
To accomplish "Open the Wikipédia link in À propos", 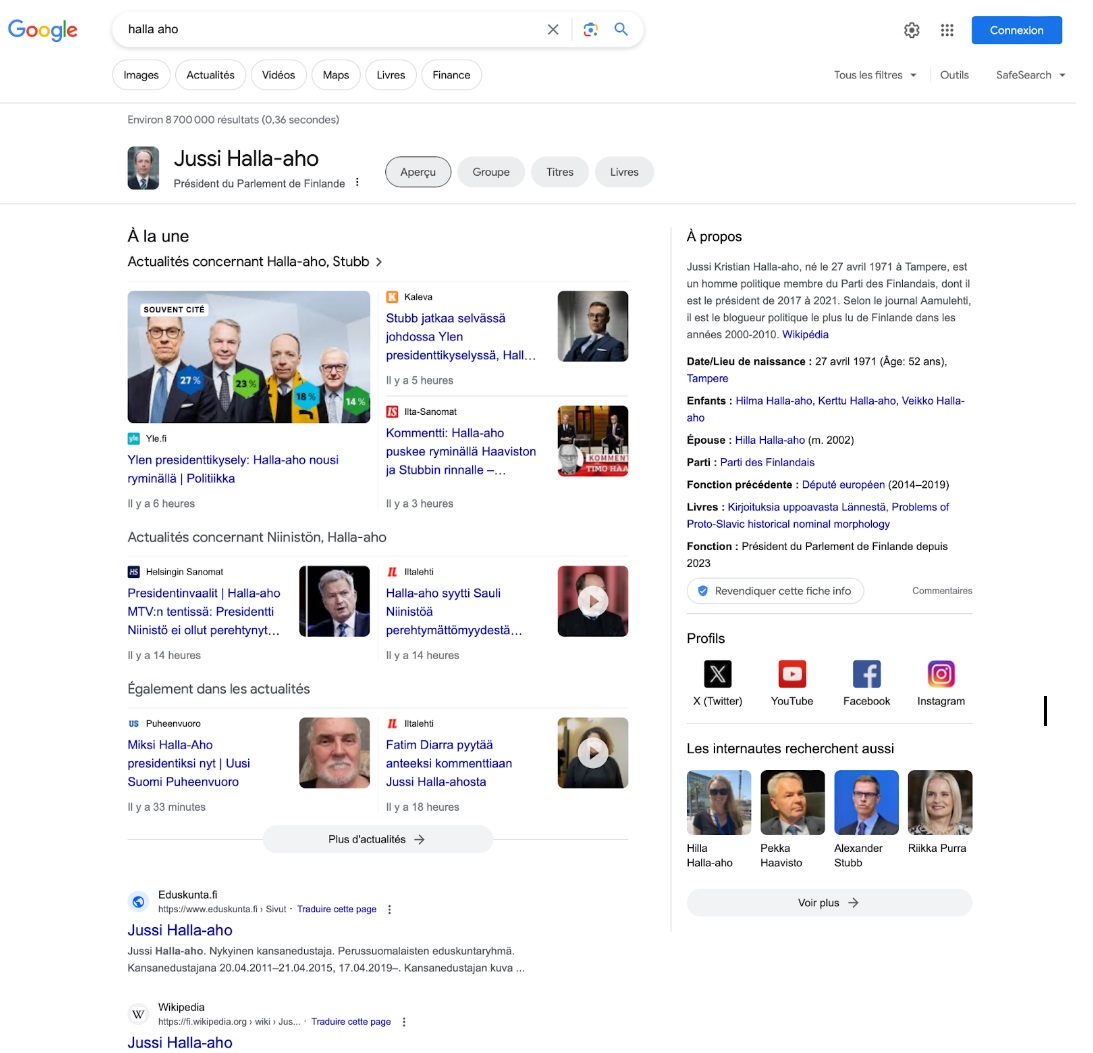I will (805, 335).
